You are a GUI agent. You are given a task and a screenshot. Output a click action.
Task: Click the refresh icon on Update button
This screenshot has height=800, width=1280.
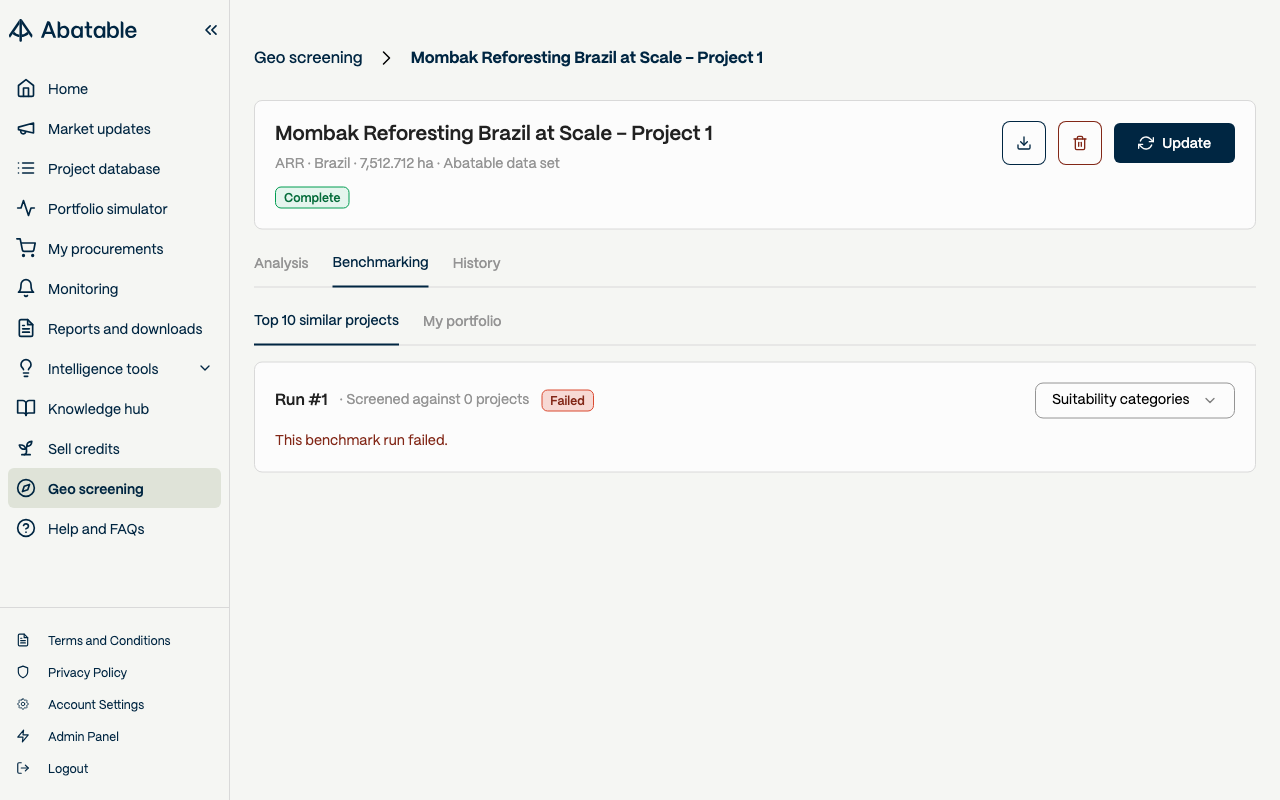pos(1146,143)
